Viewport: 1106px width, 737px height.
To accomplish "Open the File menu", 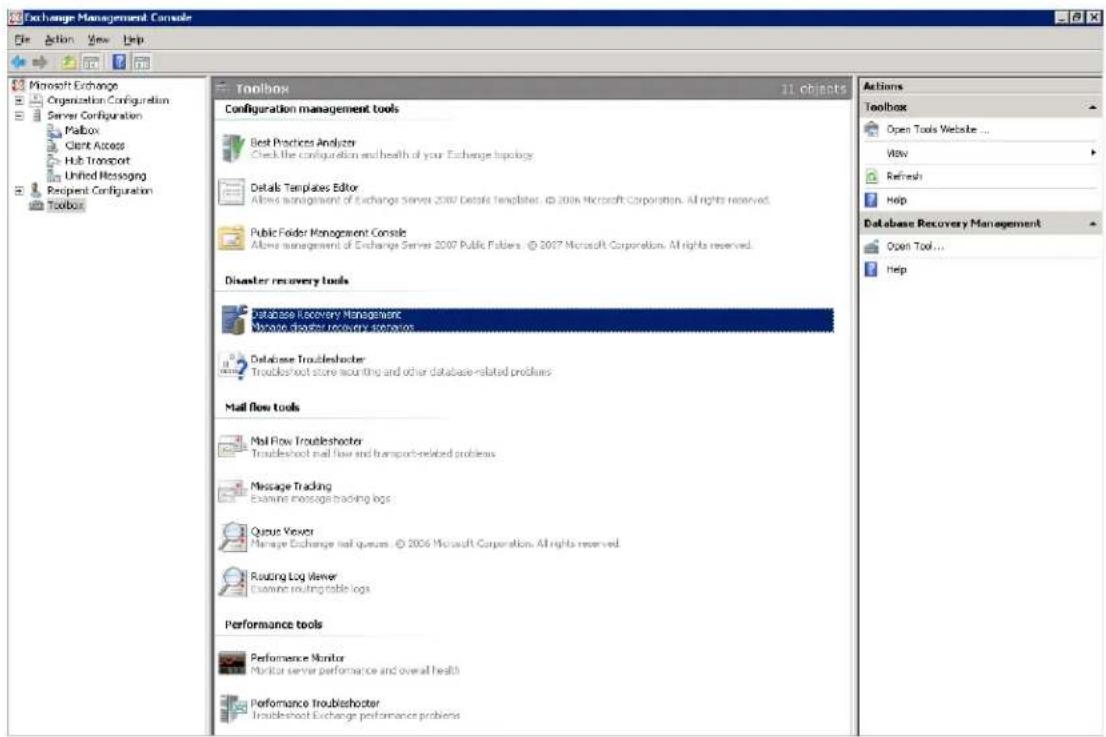I will (x=22, y=39).
